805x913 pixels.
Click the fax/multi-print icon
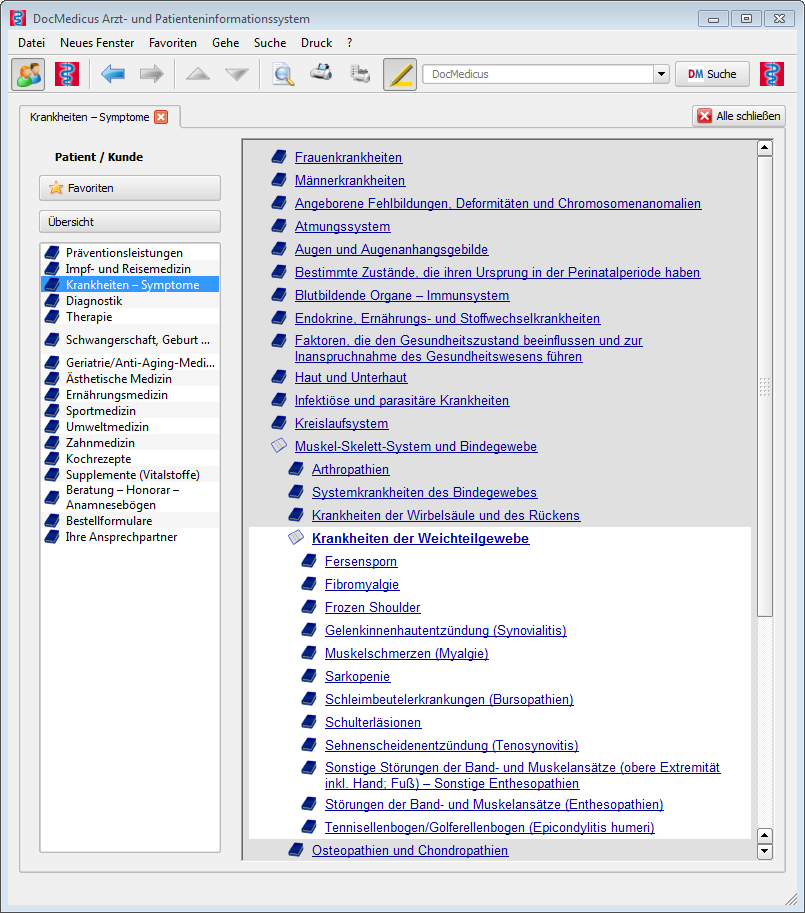pyautogui.click(x=360, y=74)
